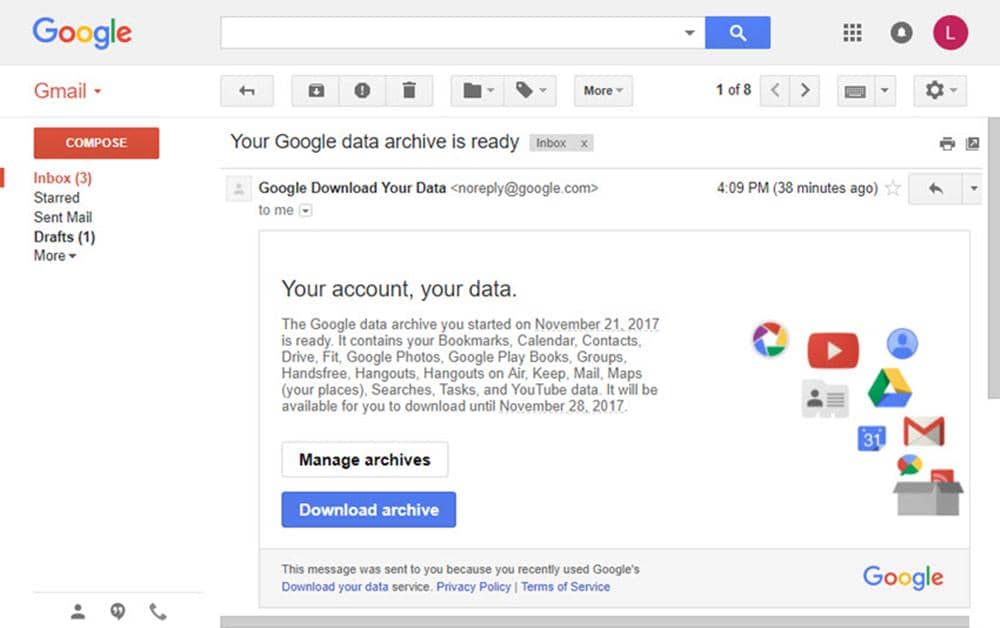The image size is (1000, 628).
Task: Archive the open email
Action: point(315,91)
